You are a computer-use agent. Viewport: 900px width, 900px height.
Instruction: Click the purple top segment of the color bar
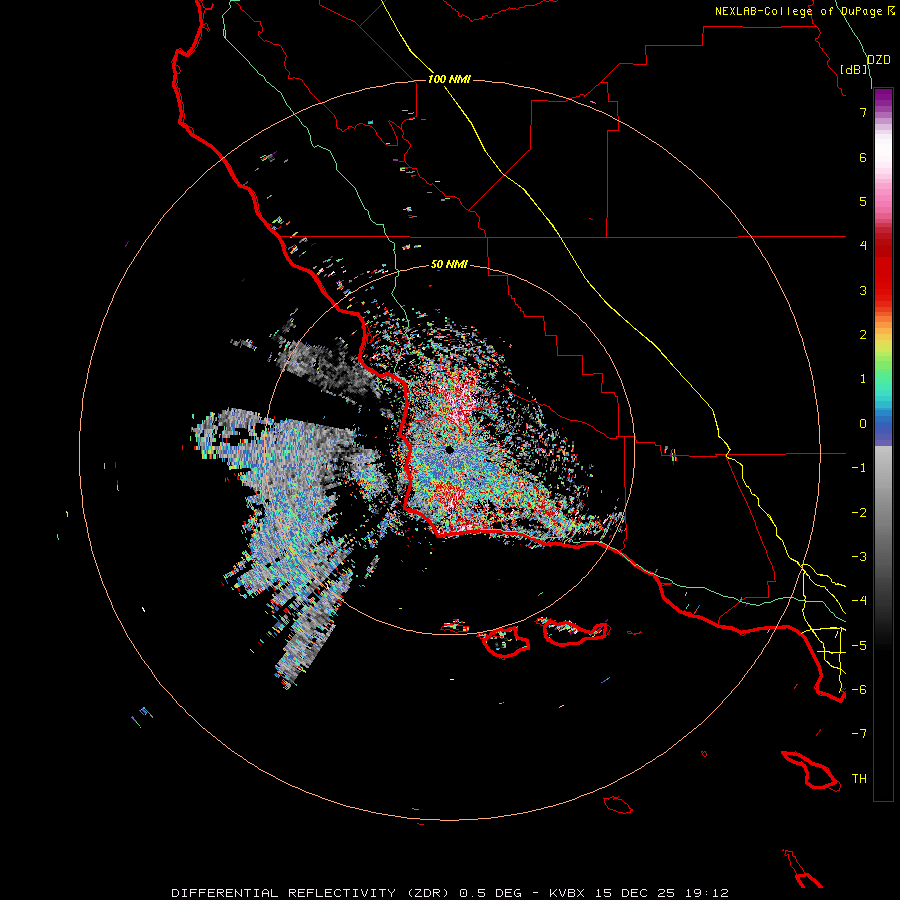(883, 98)
